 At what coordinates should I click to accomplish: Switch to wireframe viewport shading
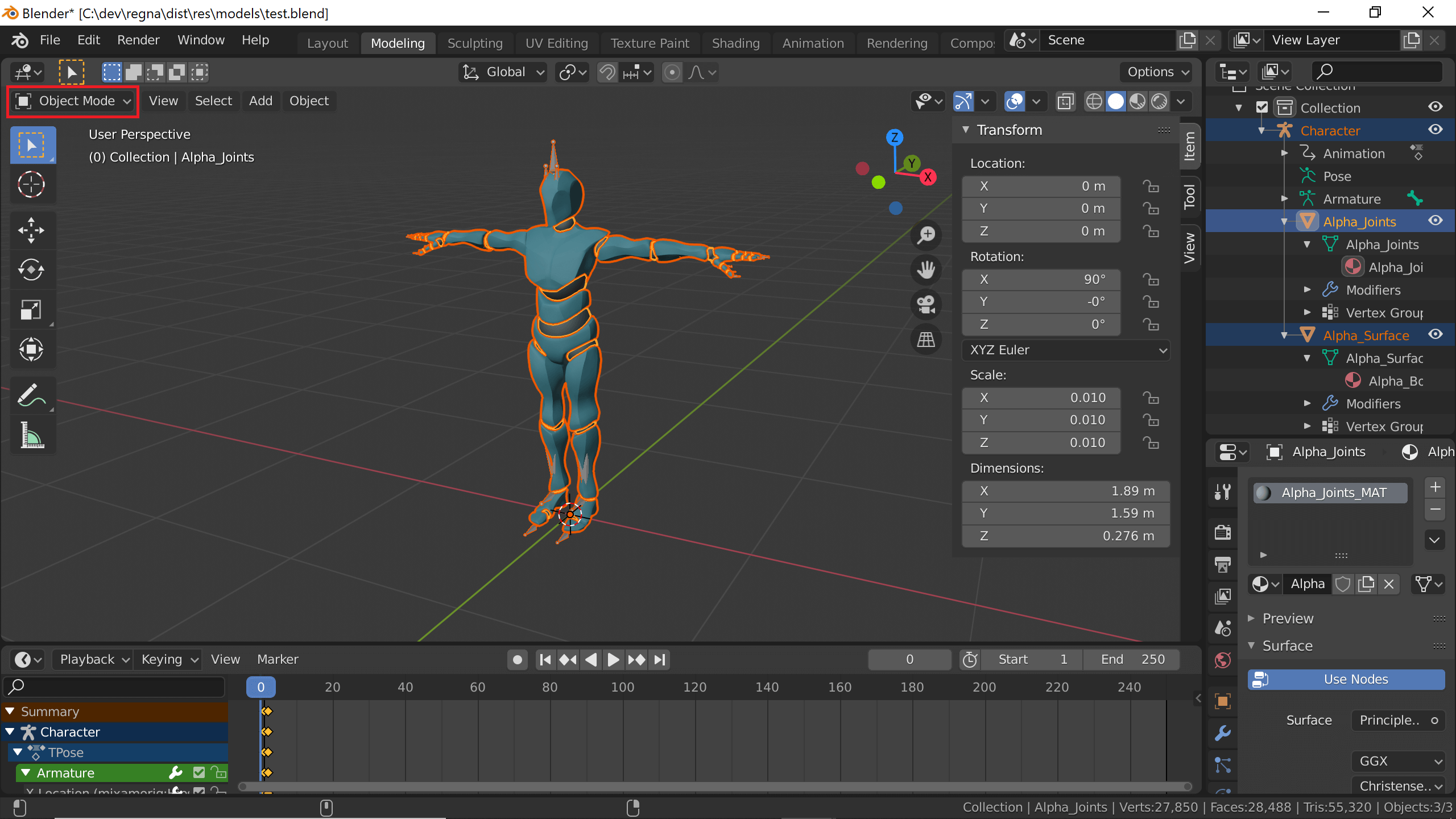[1094, 101]
